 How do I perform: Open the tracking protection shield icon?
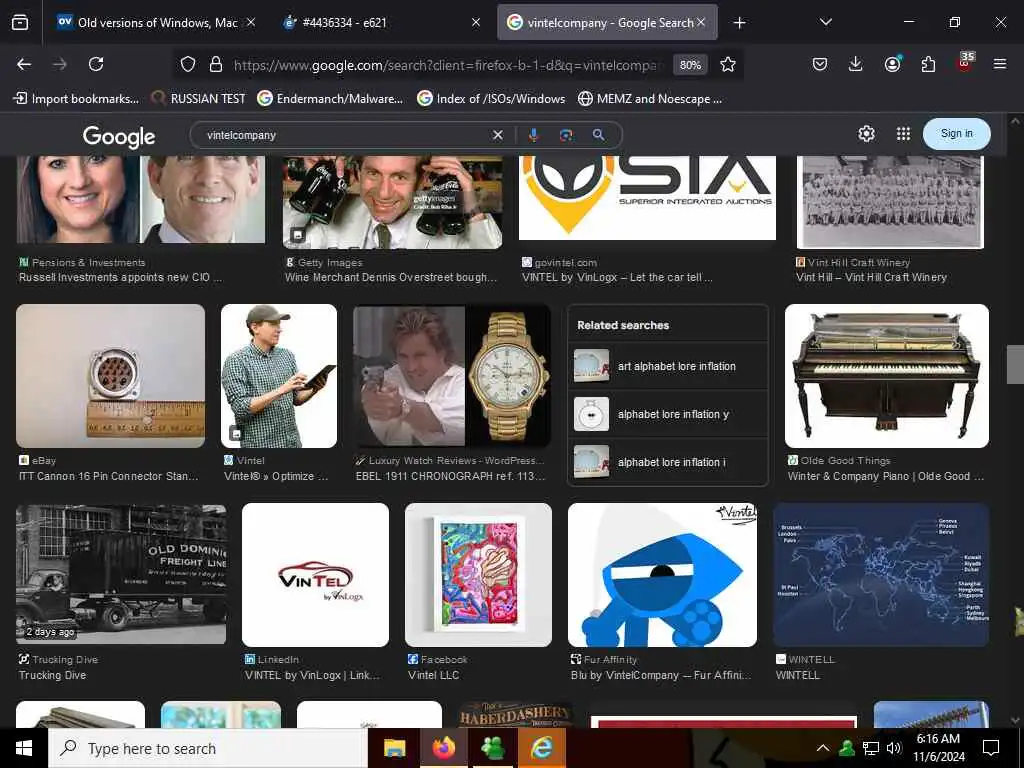pyautogui.click(x=188, y=64)
